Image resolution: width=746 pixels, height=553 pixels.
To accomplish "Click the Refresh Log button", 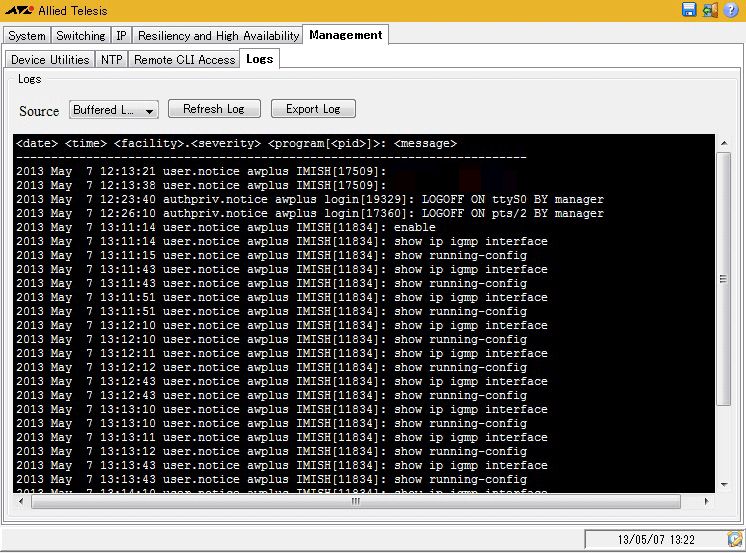I will [214, 109].
